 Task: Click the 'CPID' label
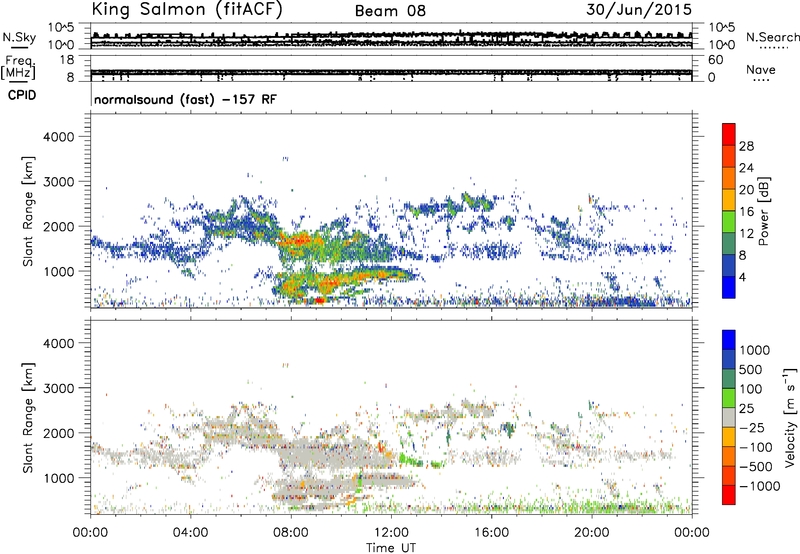(22, 95)
